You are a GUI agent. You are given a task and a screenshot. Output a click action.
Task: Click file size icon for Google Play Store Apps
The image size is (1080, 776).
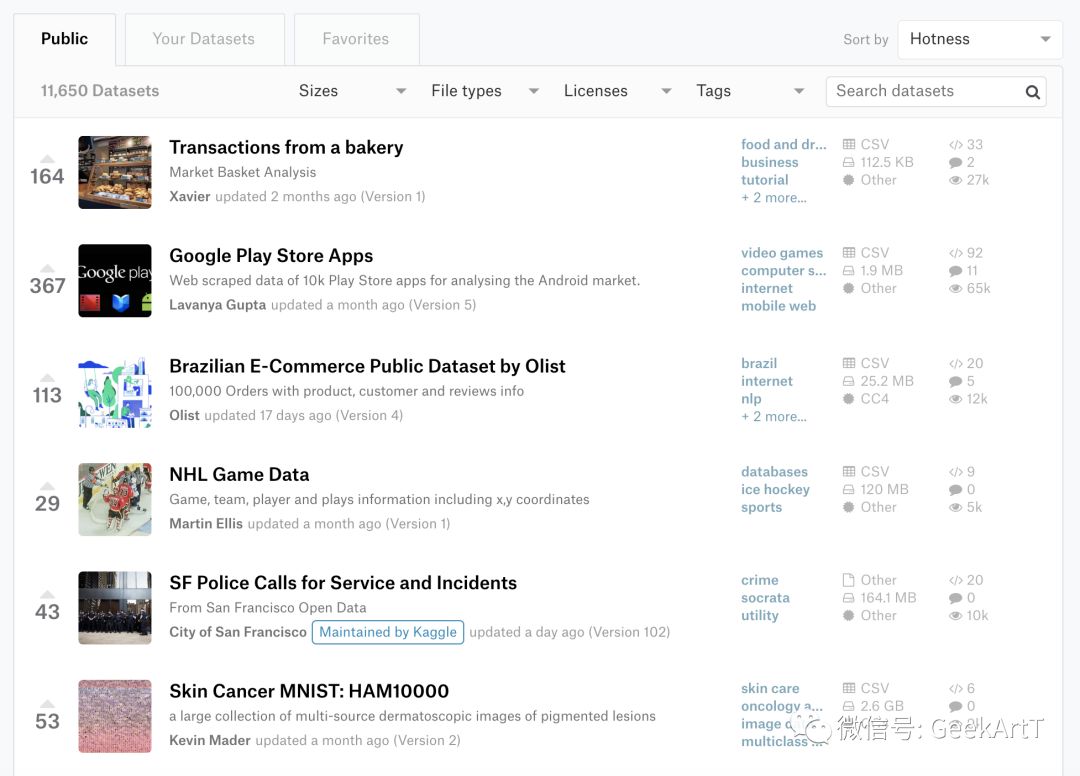(x=849, y=271)
